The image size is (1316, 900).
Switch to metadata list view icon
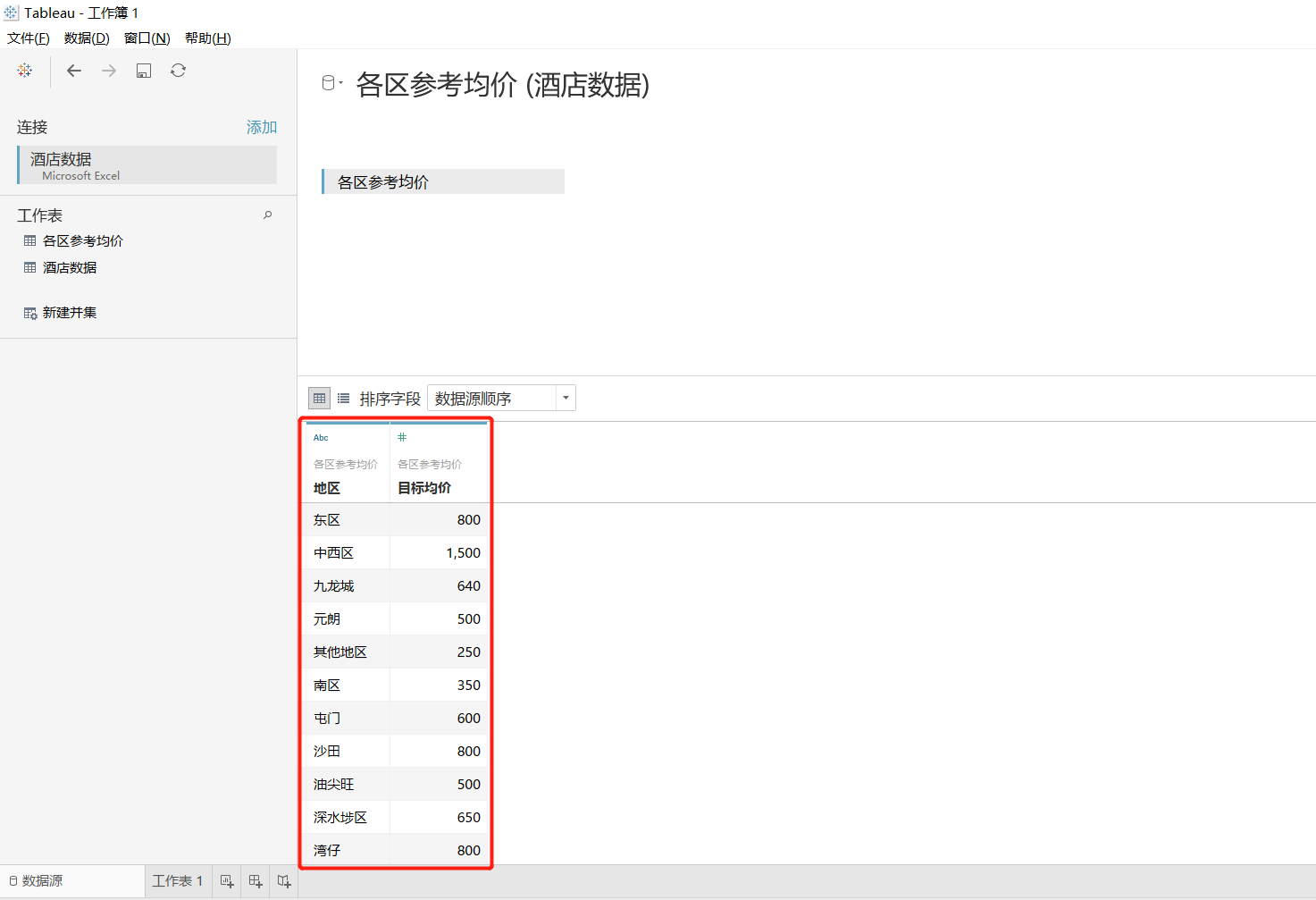click(343, 398)
